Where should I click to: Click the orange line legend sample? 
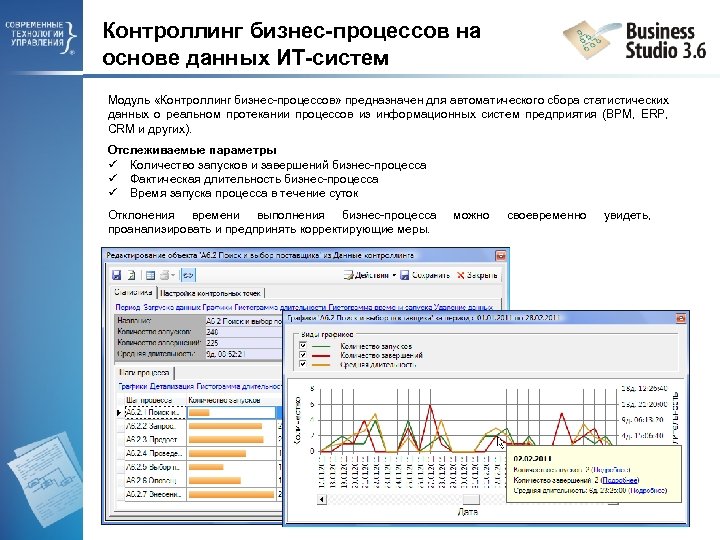[321, 365]
